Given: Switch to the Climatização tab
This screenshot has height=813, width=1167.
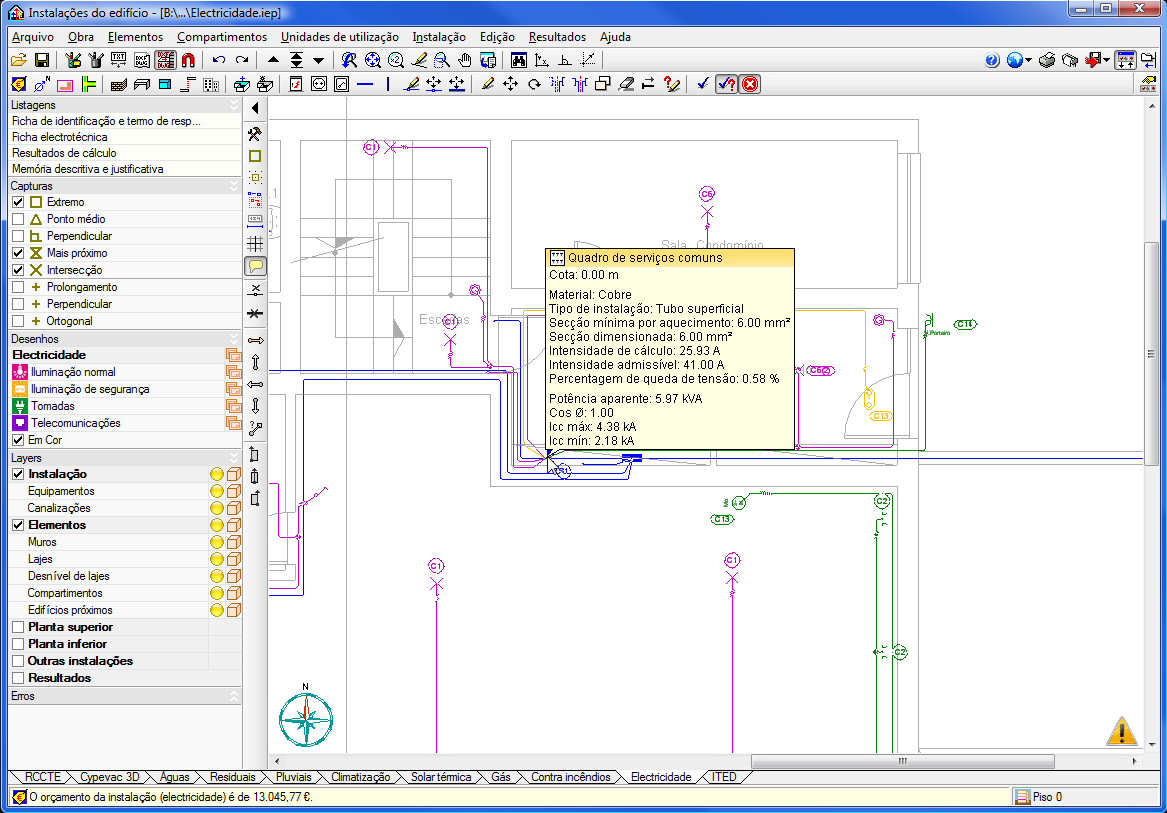Looking at the screenshot, I should coord(360,777).
